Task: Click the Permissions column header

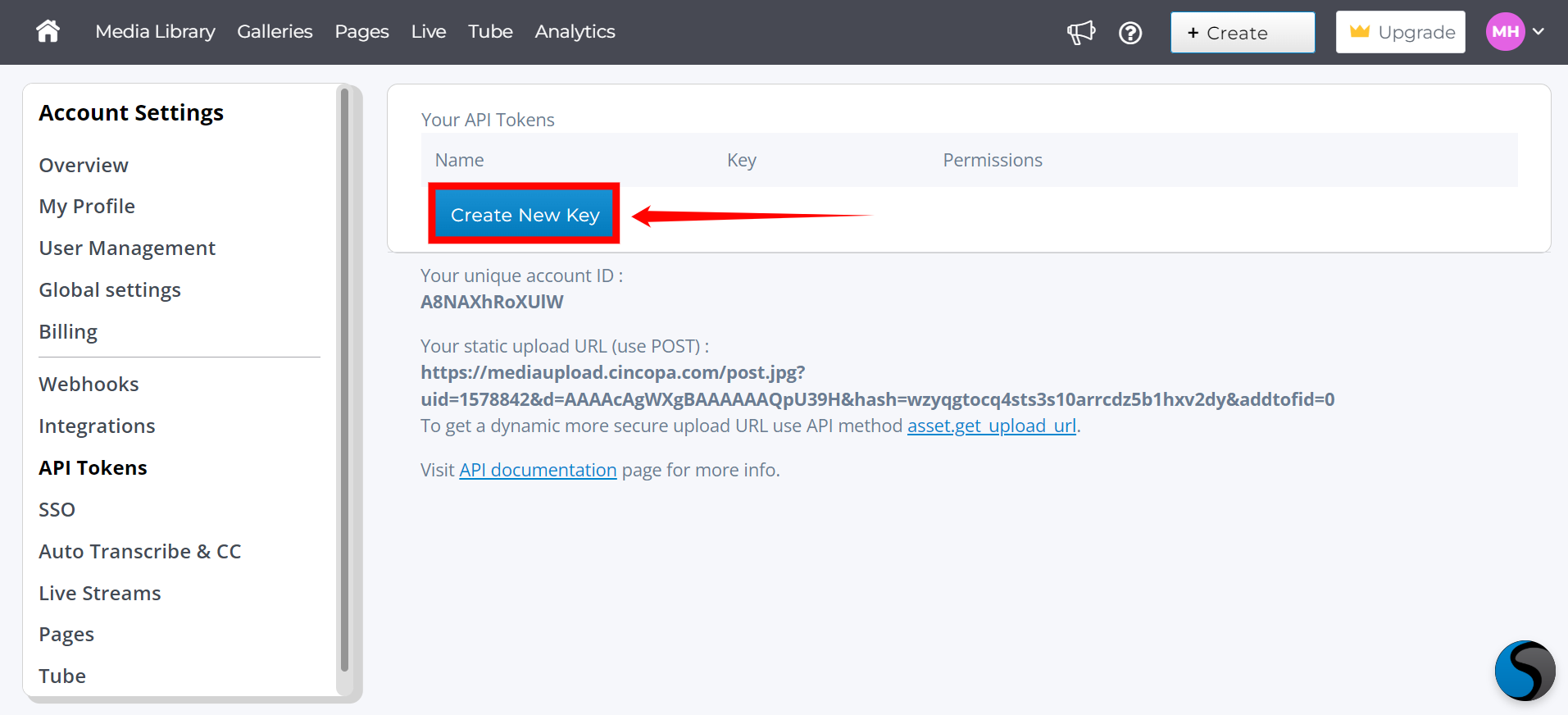Action: pos(993,160)
